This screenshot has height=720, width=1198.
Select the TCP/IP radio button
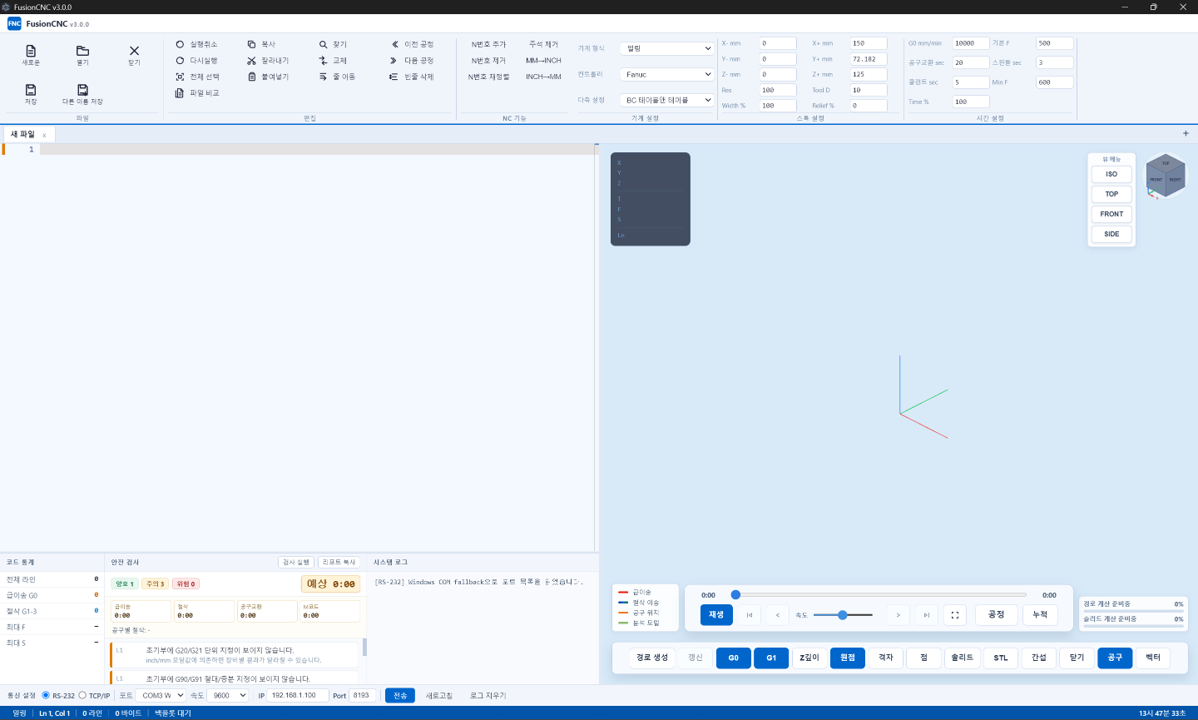83,696
